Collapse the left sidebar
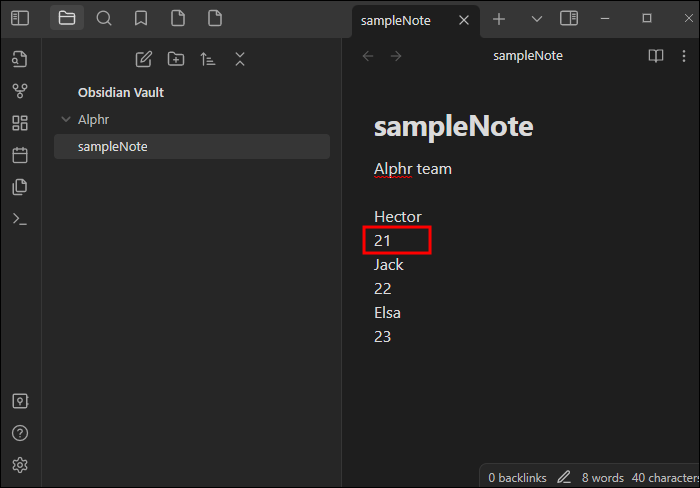Viewport: 700px width, 488px height. tap(20, 18)
